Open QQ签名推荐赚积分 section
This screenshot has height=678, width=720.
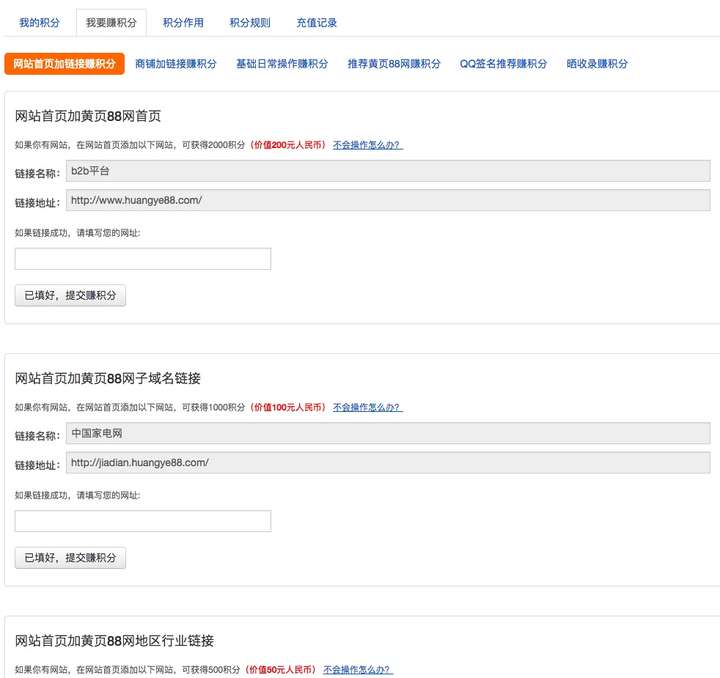coord(503,64)
